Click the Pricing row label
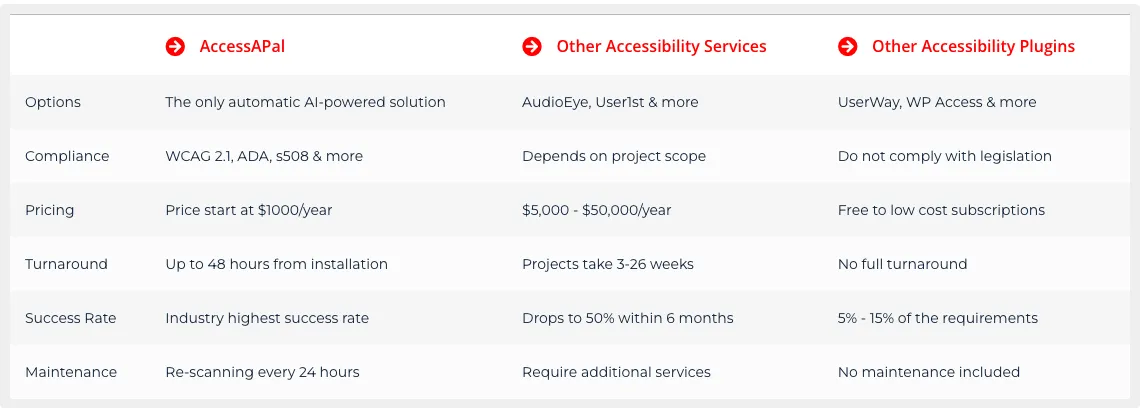The width and height of the screenshot is (1141, 408). (x=49, y=210)
